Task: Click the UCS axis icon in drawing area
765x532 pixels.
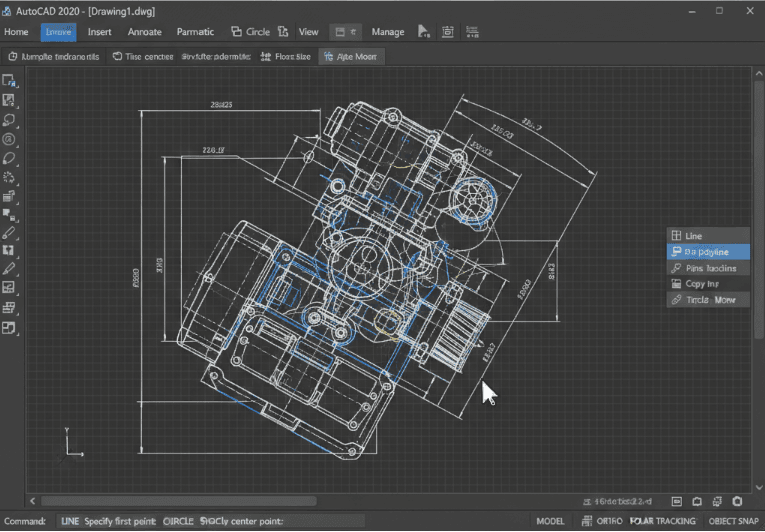Action: pyautogui.click(x=72, y=443)
